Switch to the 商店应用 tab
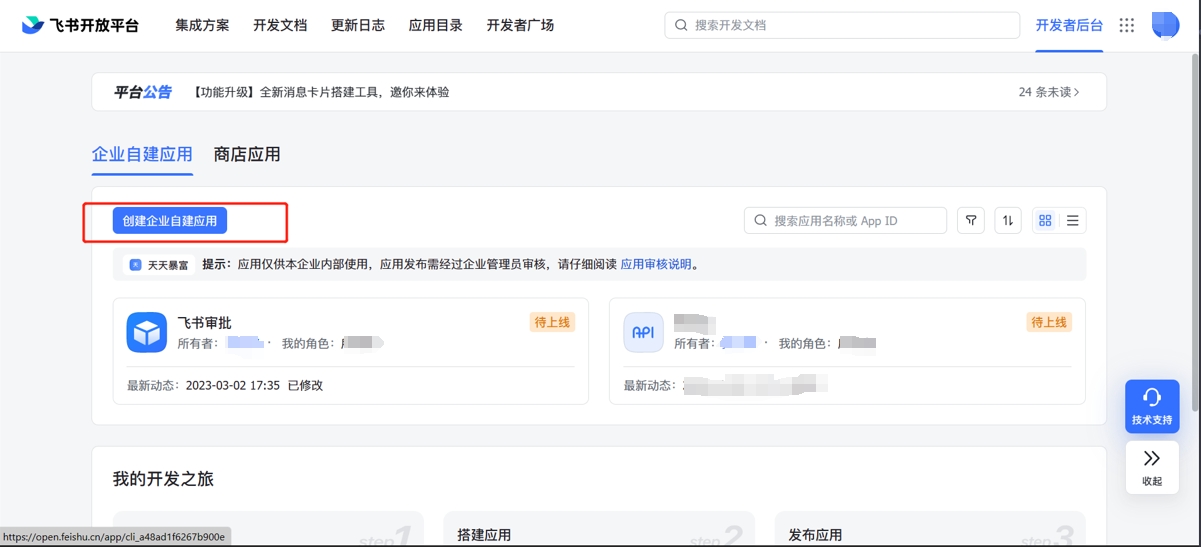1201x547 pixels. (x=247, y=154)
